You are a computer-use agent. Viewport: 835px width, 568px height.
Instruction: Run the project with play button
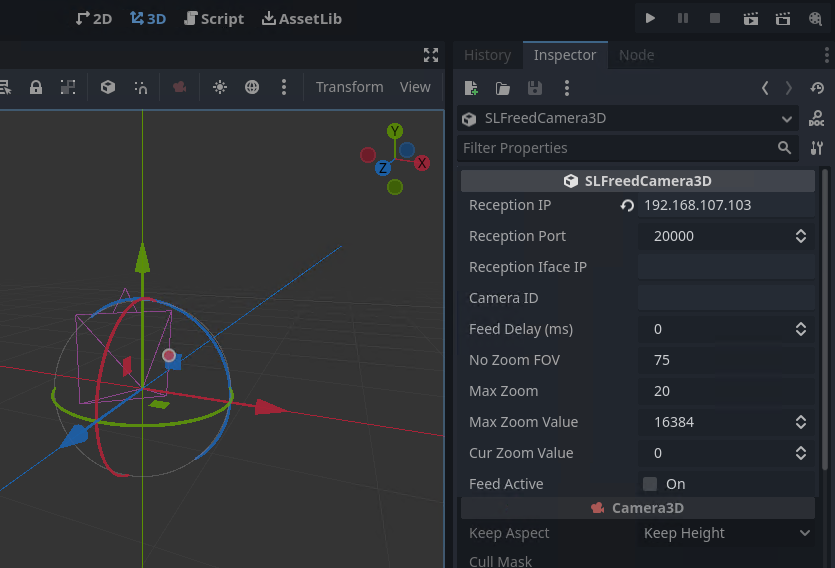tap(650, 19)
